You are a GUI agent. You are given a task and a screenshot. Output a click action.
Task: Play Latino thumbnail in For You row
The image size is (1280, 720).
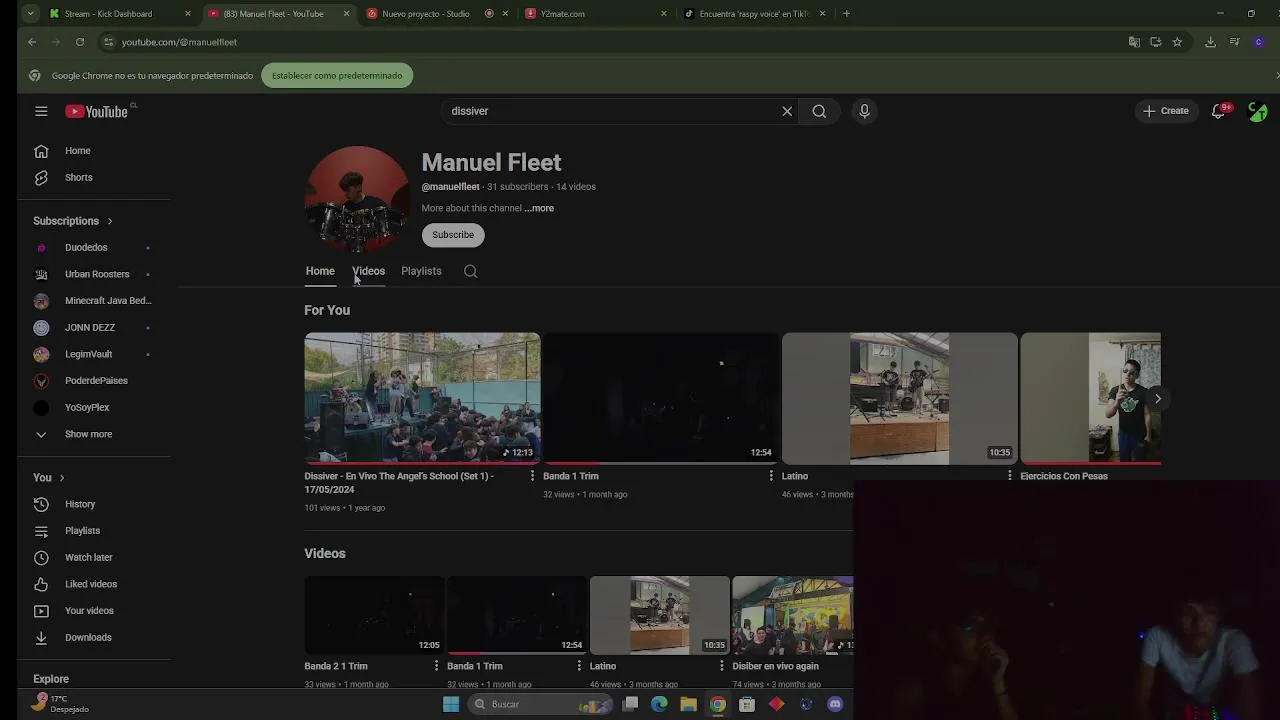(899, 398)
